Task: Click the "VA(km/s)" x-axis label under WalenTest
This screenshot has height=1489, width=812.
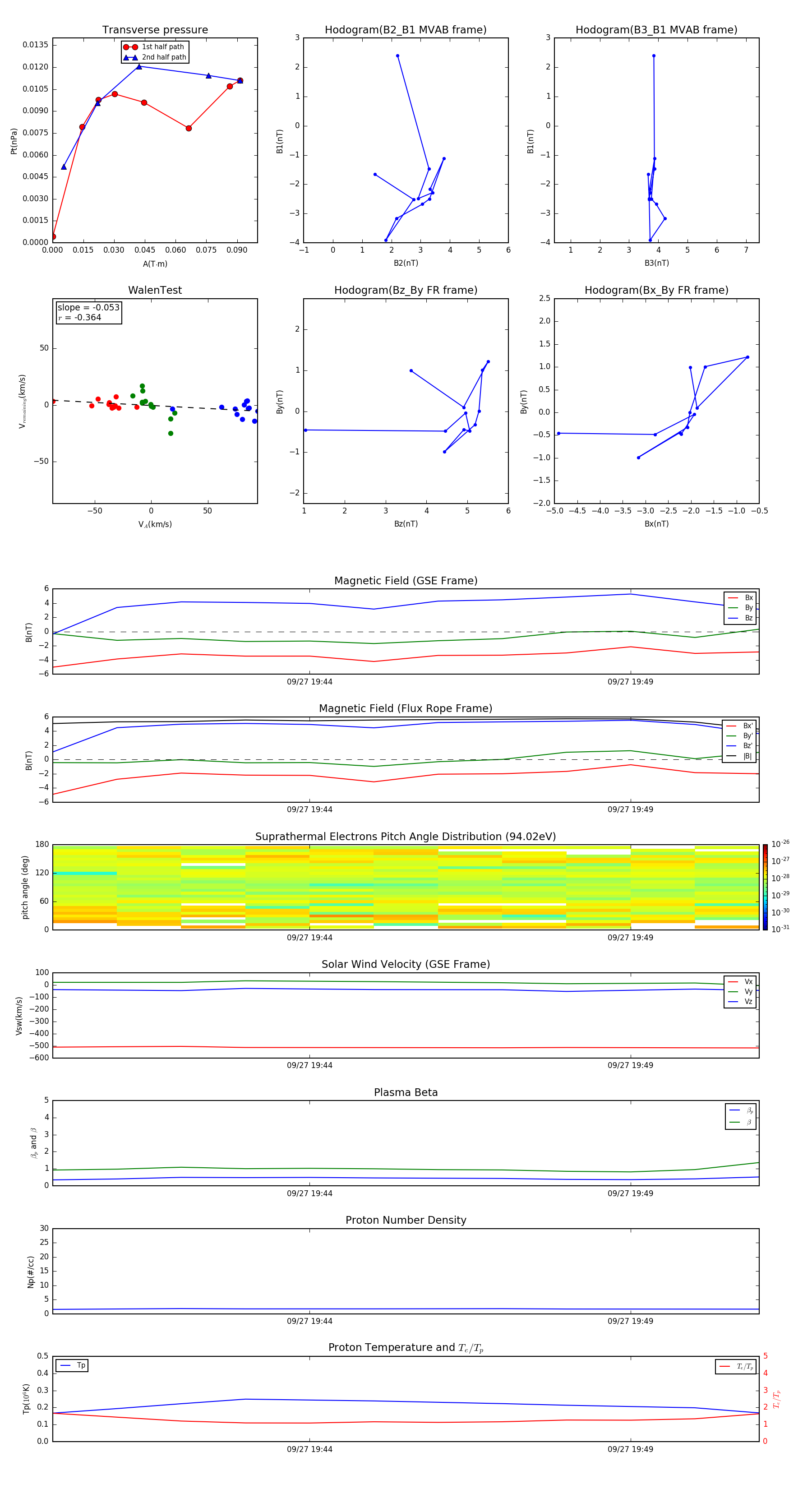Action: pyautogui.click(x=155, y=524)
